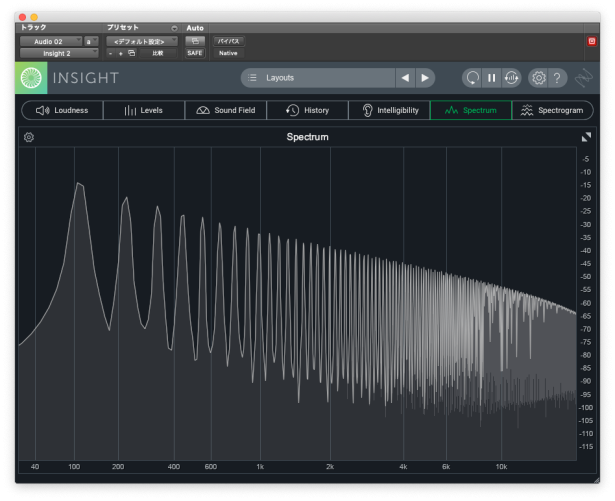
Task: Open the Audio 02 track selector
Action: tap(50, 41)
